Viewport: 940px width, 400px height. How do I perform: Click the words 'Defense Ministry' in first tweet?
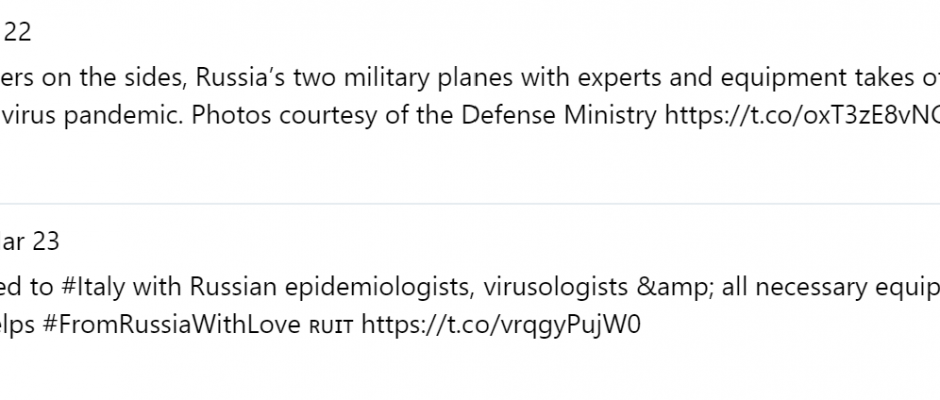[x=559, y=115]
